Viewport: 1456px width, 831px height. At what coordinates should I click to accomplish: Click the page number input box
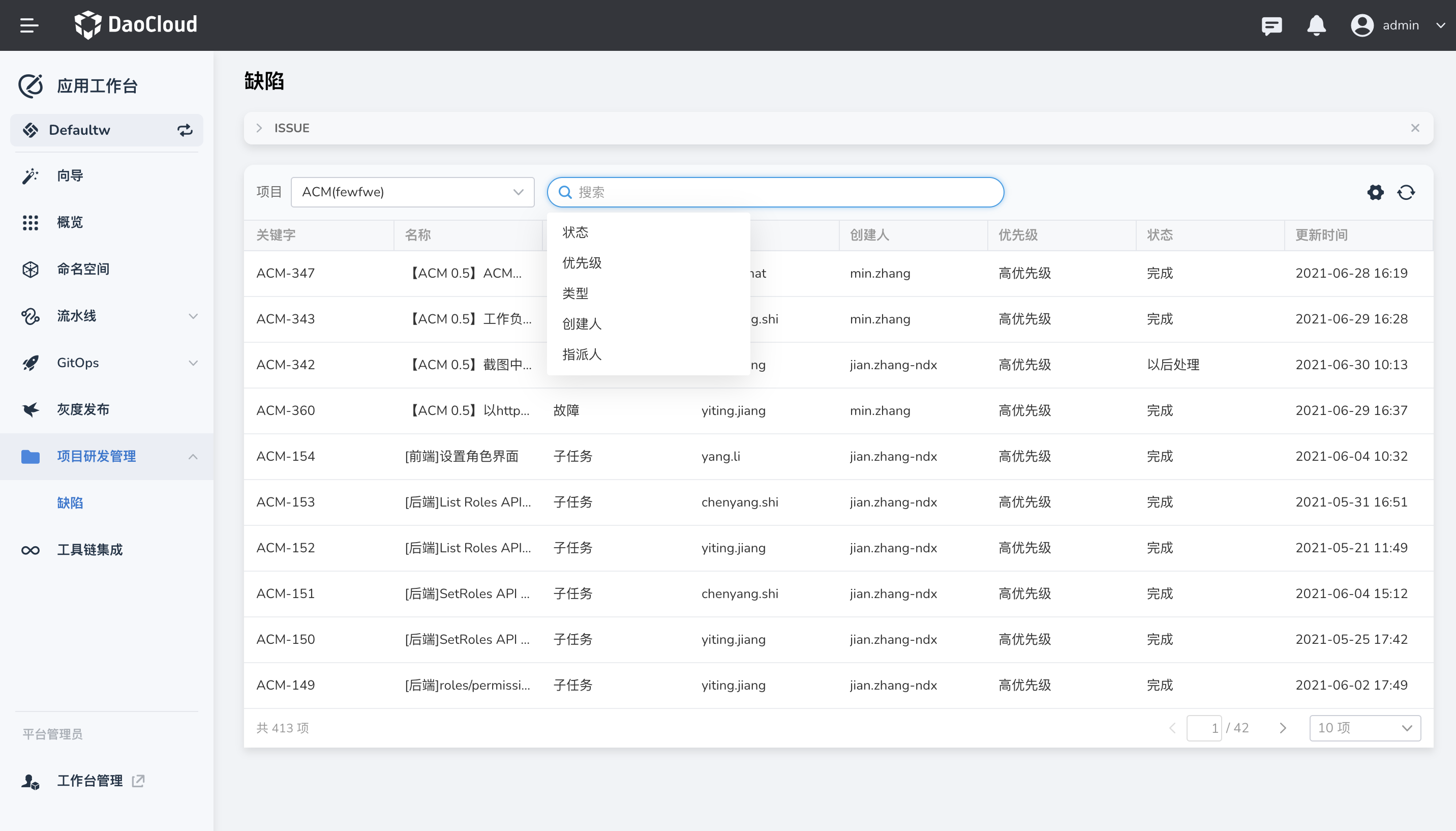click(x=1204, y=728)
